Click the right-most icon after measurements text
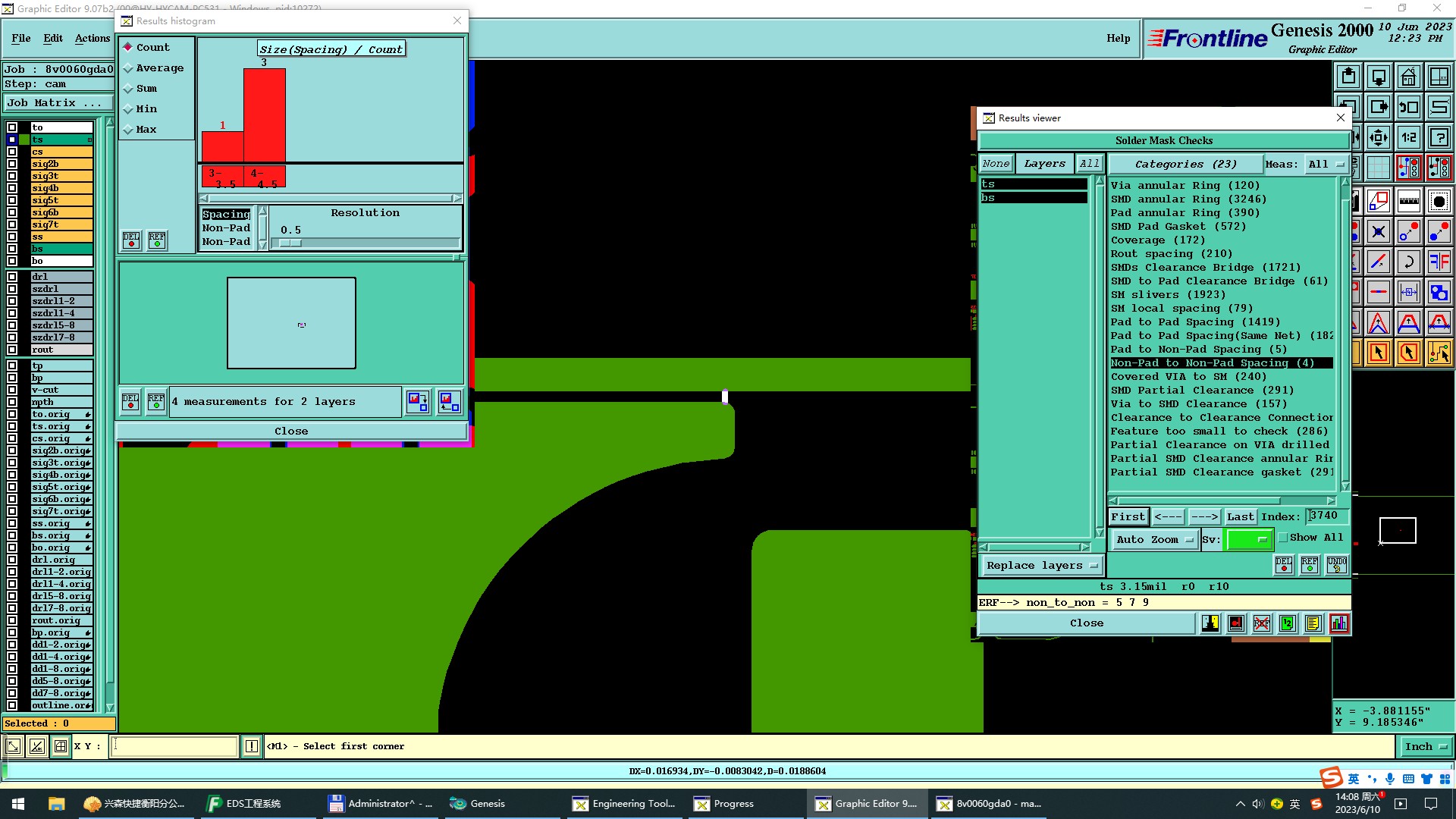Screen dimensions: 1456x819 click(x=449, y=401)
